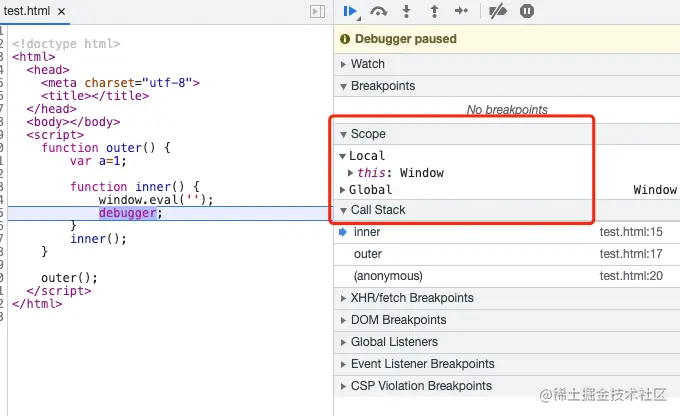680x416 pixels.
Task: Select the (anonymous) call stack frame
Action: (x=507, y=276)
